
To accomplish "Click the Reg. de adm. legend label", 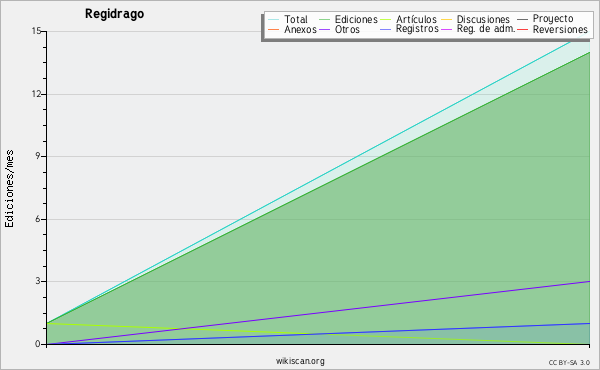I will (x=486, y=29).
